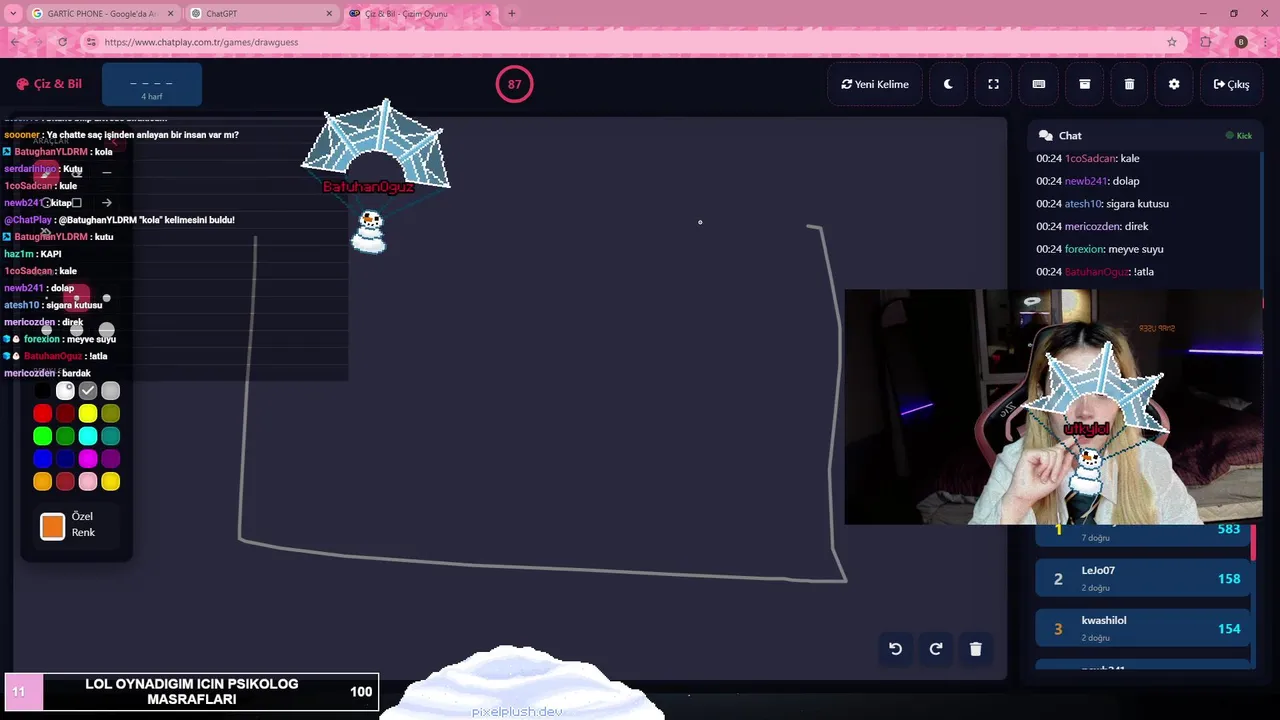
Task: Select LeJo07 in the leaderboard
Action: [1143, 578]
